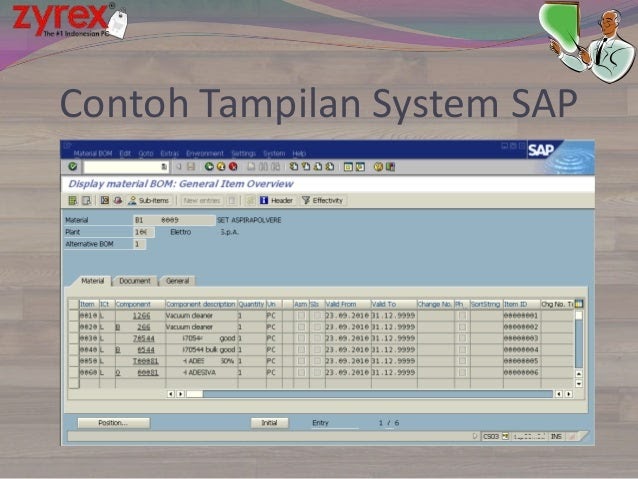Click the Save disk icon
Image resolution: width=638 pixels, height=479 pixels.
(191, 166)
